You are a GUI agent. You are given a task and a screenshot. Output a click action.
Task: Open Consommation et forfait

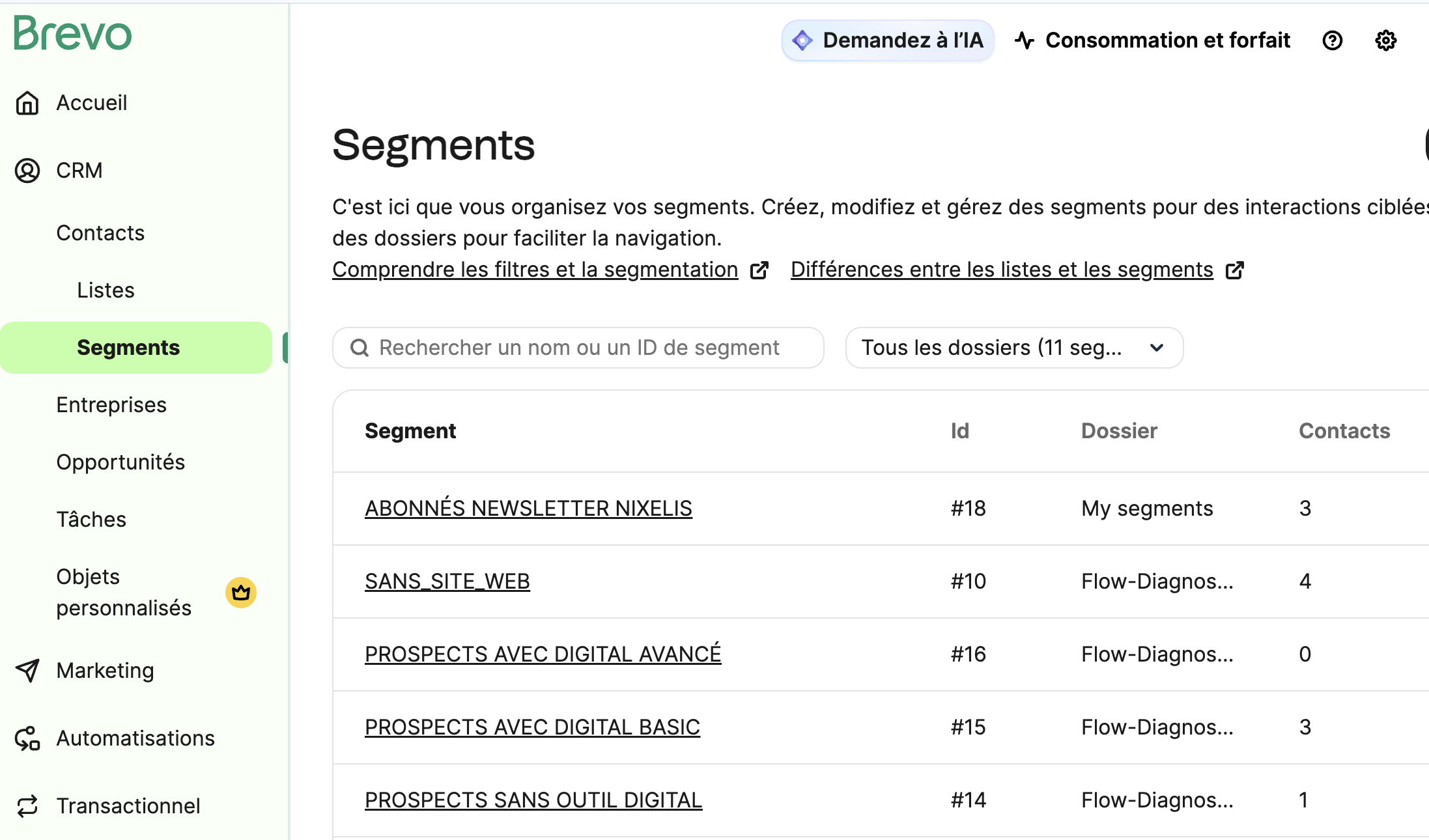point(1153,40)
